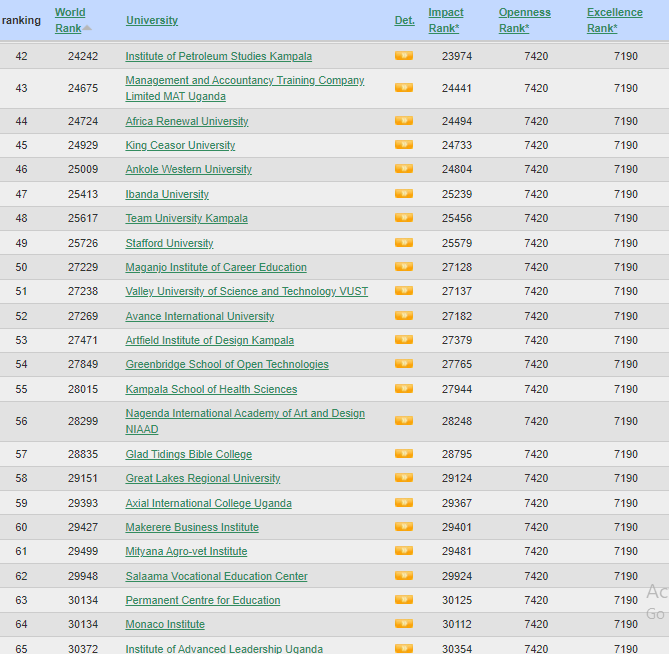Click the Det. column header
Image resolution: width=669 pixels, height=654 pixels.
[404, 20]
